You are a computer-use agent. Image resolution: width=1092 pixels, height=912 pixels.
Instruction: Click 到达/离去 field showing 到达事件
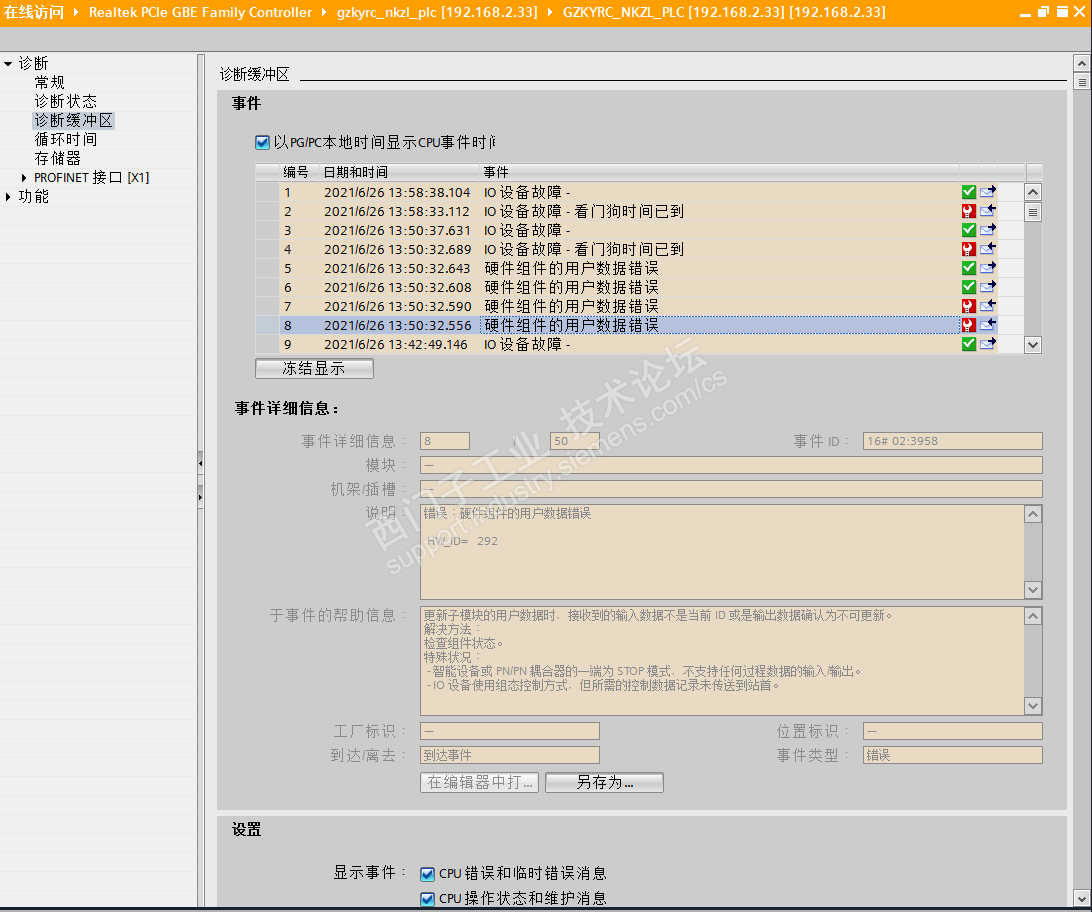click(510, 755)
